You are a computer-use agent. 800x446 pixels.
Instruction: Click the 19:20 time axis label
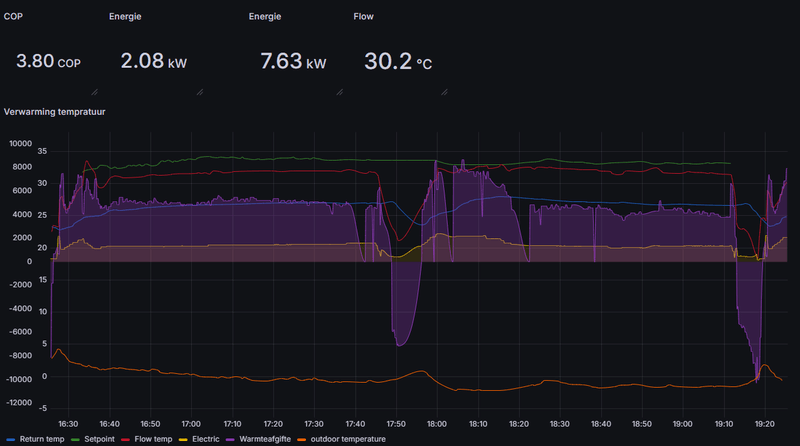[764, 424]
